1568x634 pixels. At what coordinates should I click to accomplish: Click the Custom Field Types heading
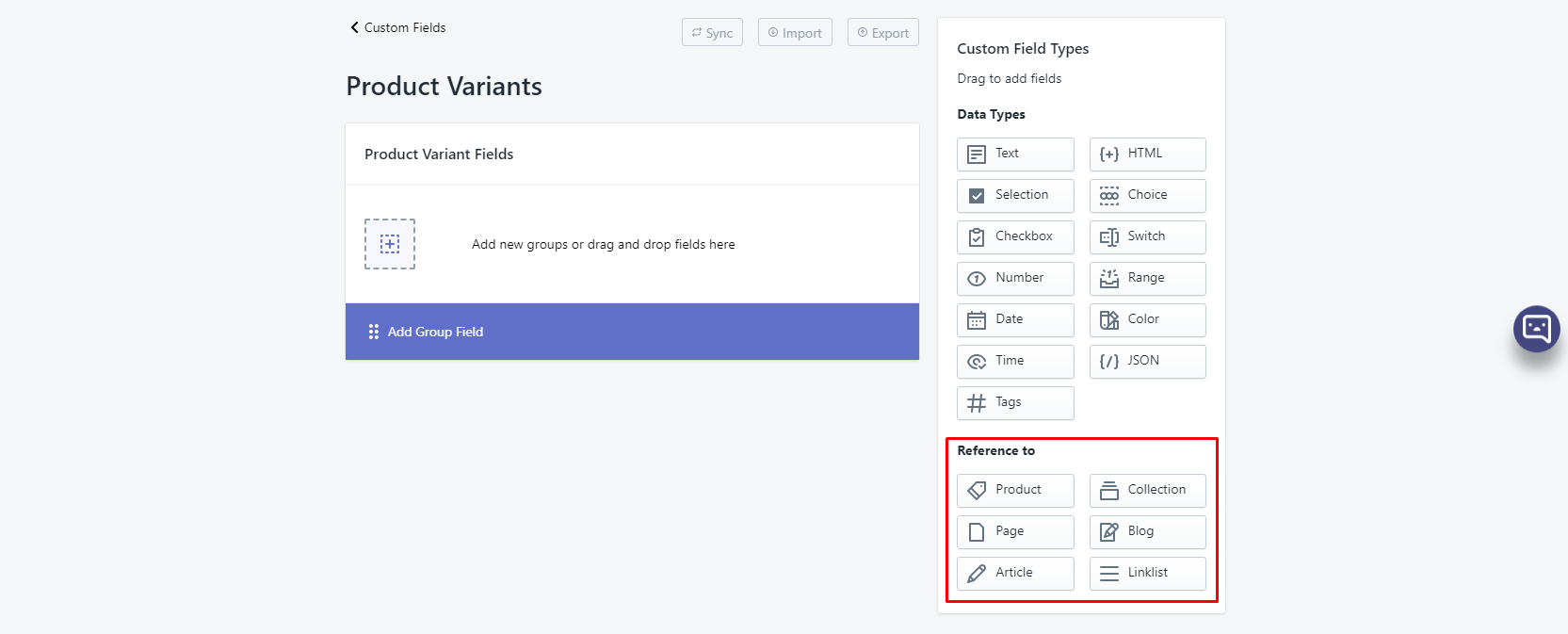pos(1023,48)
